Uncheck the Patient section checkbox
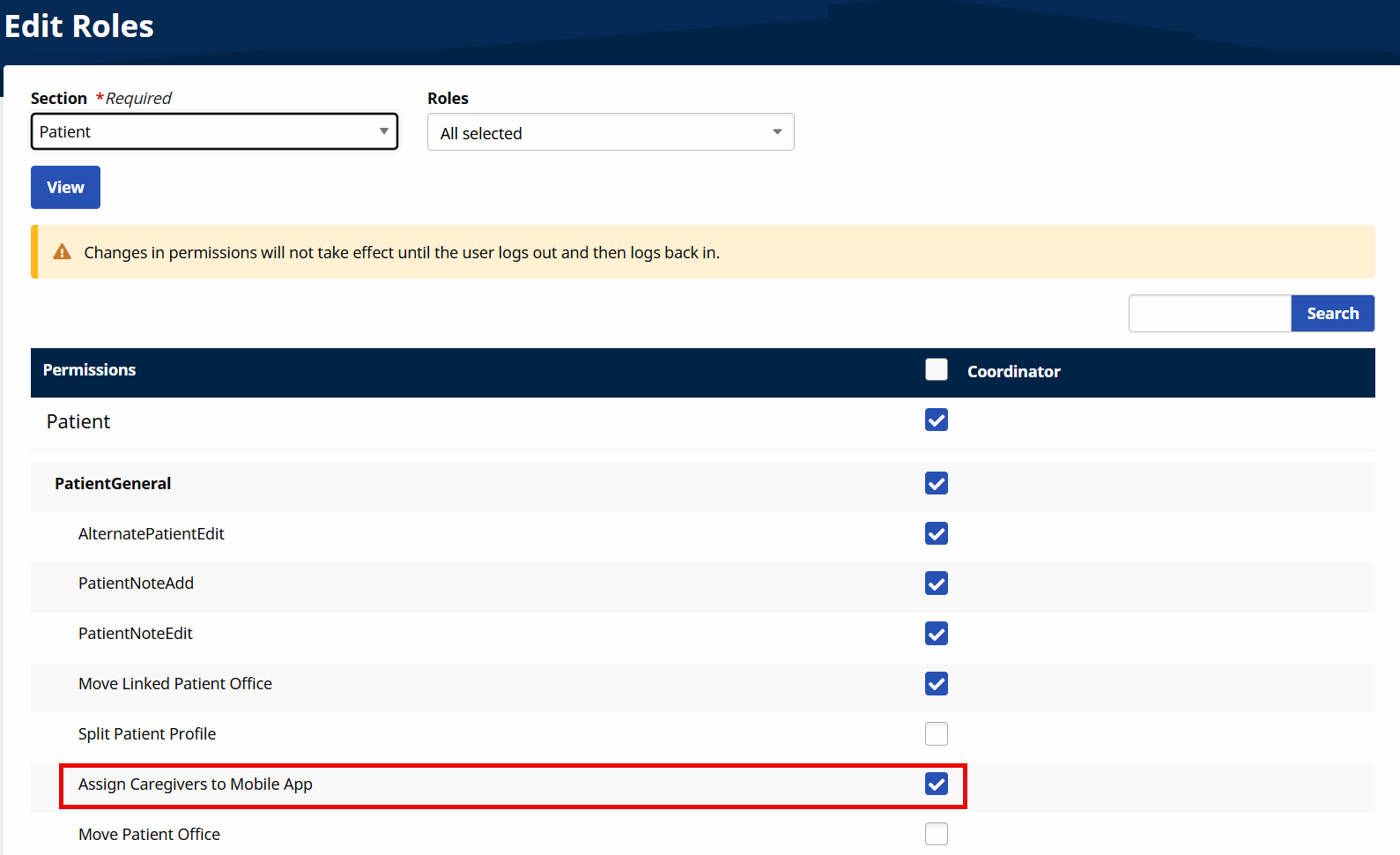This screenshot has height=855, width=1400. click(937, 420)
